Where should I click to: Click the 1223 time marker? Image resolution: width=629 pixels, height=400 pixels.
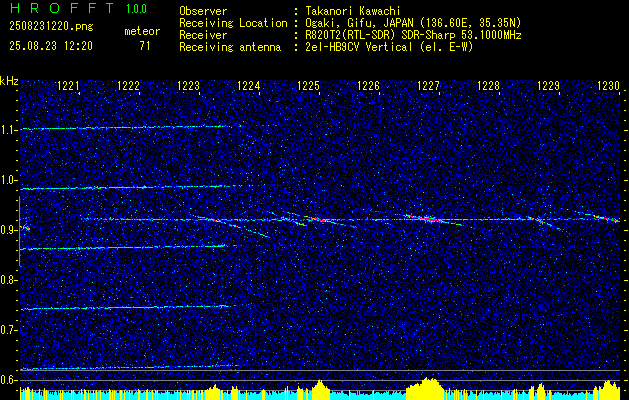189,86
